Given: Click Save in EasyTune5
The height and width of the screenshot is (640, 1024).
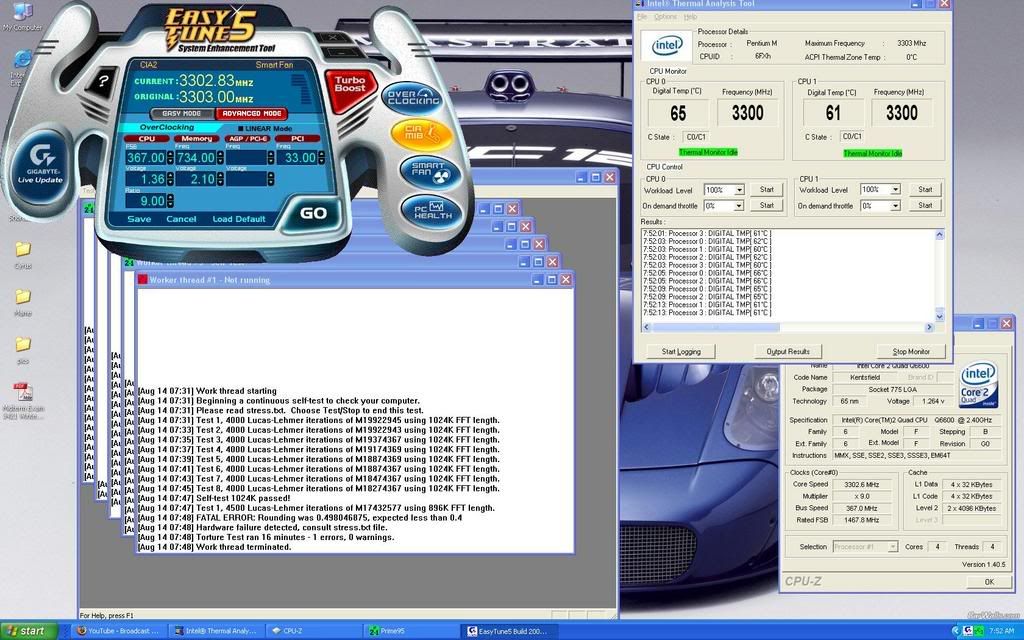Looking at the screenshot, I should coord(139,219).
